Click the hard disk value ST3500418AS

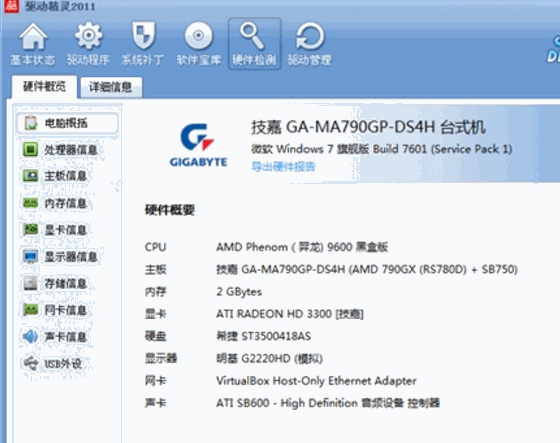[264, 336]
